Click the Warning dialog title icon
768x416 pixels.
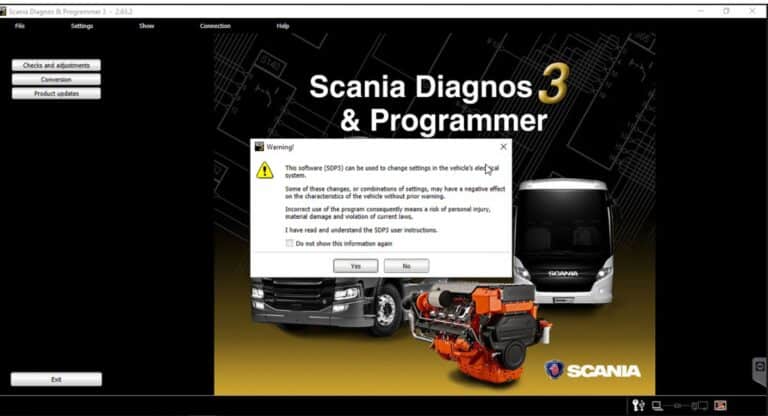(259, 147)
